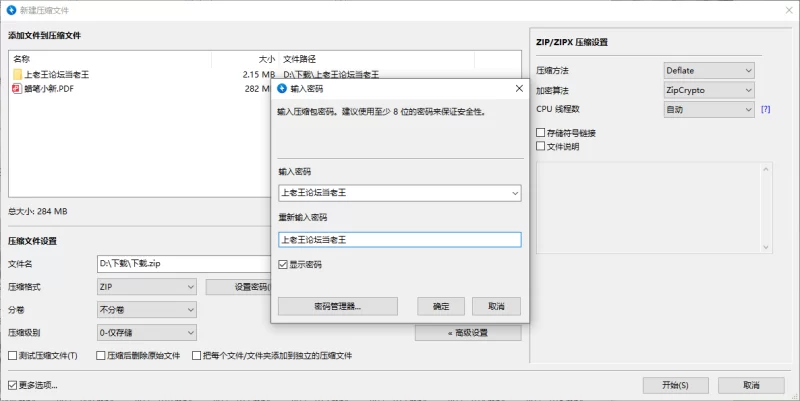Click the PDF icon of 蜡笔小新.PDF
Image resolution: width=800 pixels, height=401 pixels.
point(17,89)
